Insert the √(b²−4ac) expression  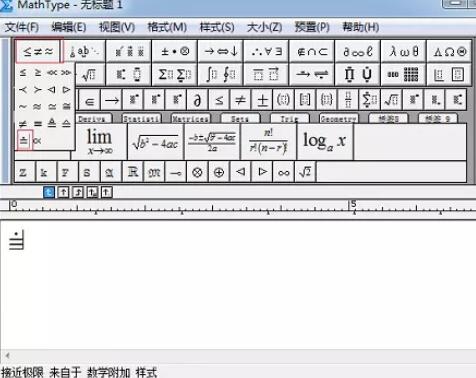156,142
